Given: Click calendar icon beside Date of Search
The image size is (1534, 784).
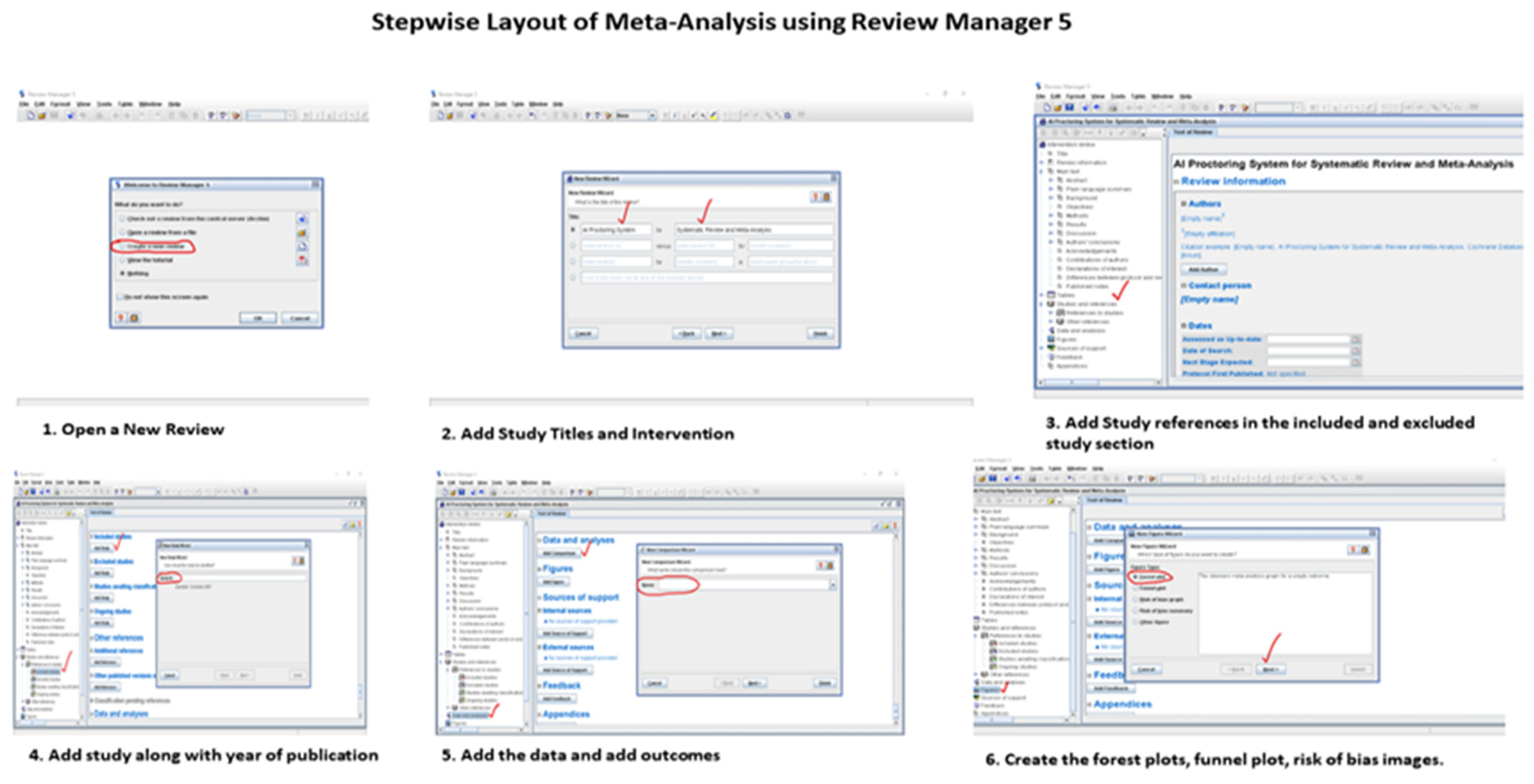Looking at the screenshot, I should click(1356, 351).
